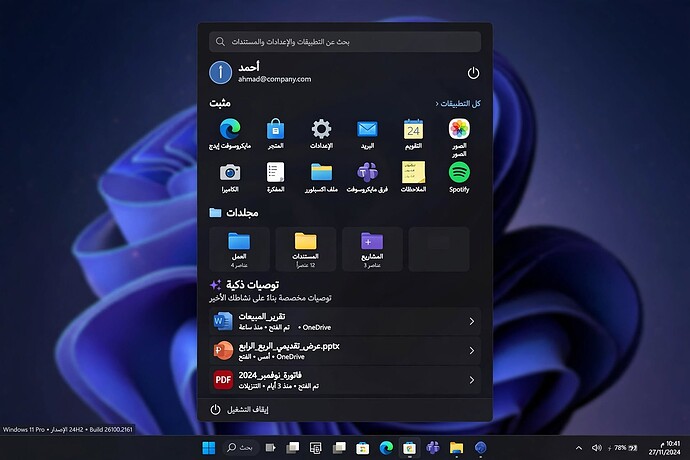Open the File Explorer pinned app tile
This screenshot has width=690, height=460.
coord(321,173)
